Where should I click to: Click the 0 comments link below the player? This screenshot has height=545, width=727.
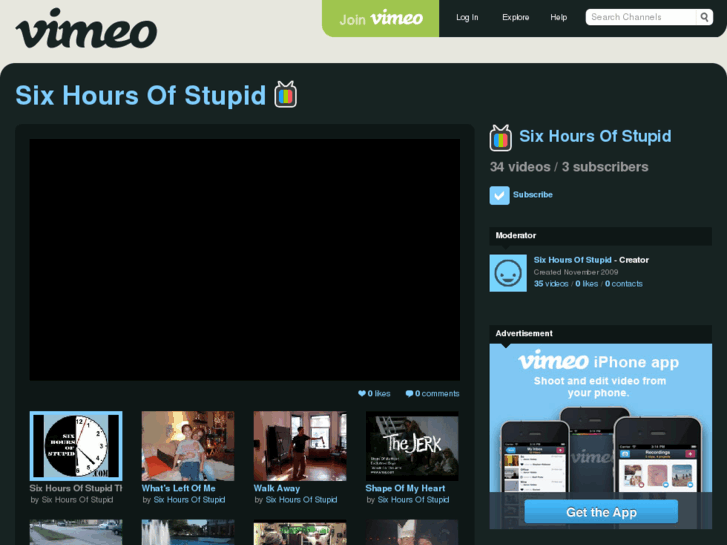[437, 394]
